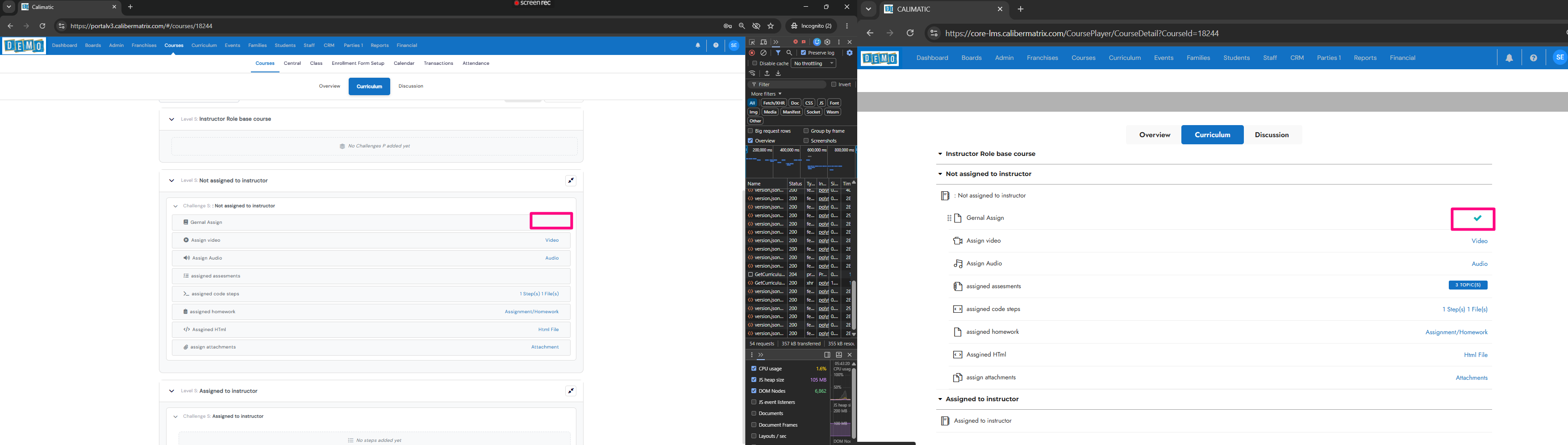This screenshot has height=445, width=1568.
Task: Open the help icon in right LMS header
Action: (x=1533, y=58)
